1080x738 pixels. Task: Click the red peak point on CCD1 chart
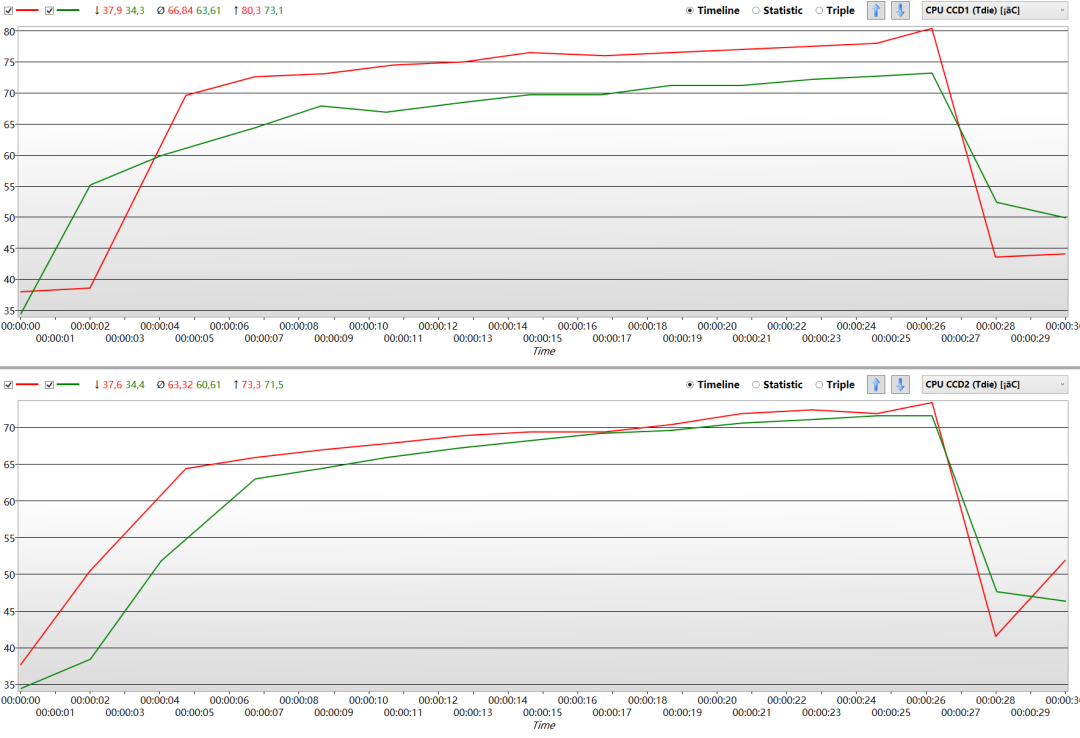[x=931, y=28]
